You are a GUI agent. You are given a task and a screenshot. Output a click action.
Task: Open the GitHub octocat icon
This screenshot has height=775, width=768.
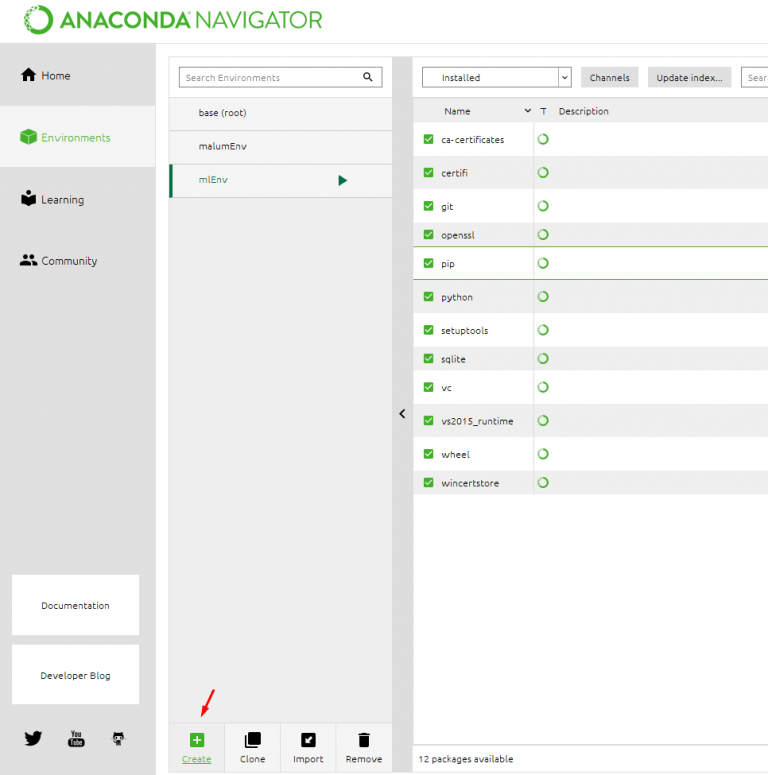118,739
